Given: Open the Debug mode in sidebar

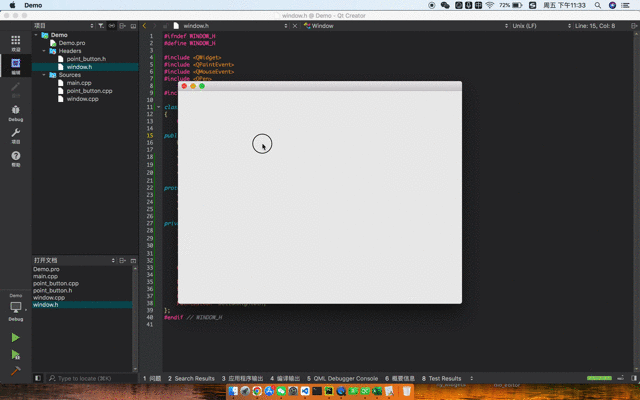Looking at the screenshot, I should click(16, 111).
